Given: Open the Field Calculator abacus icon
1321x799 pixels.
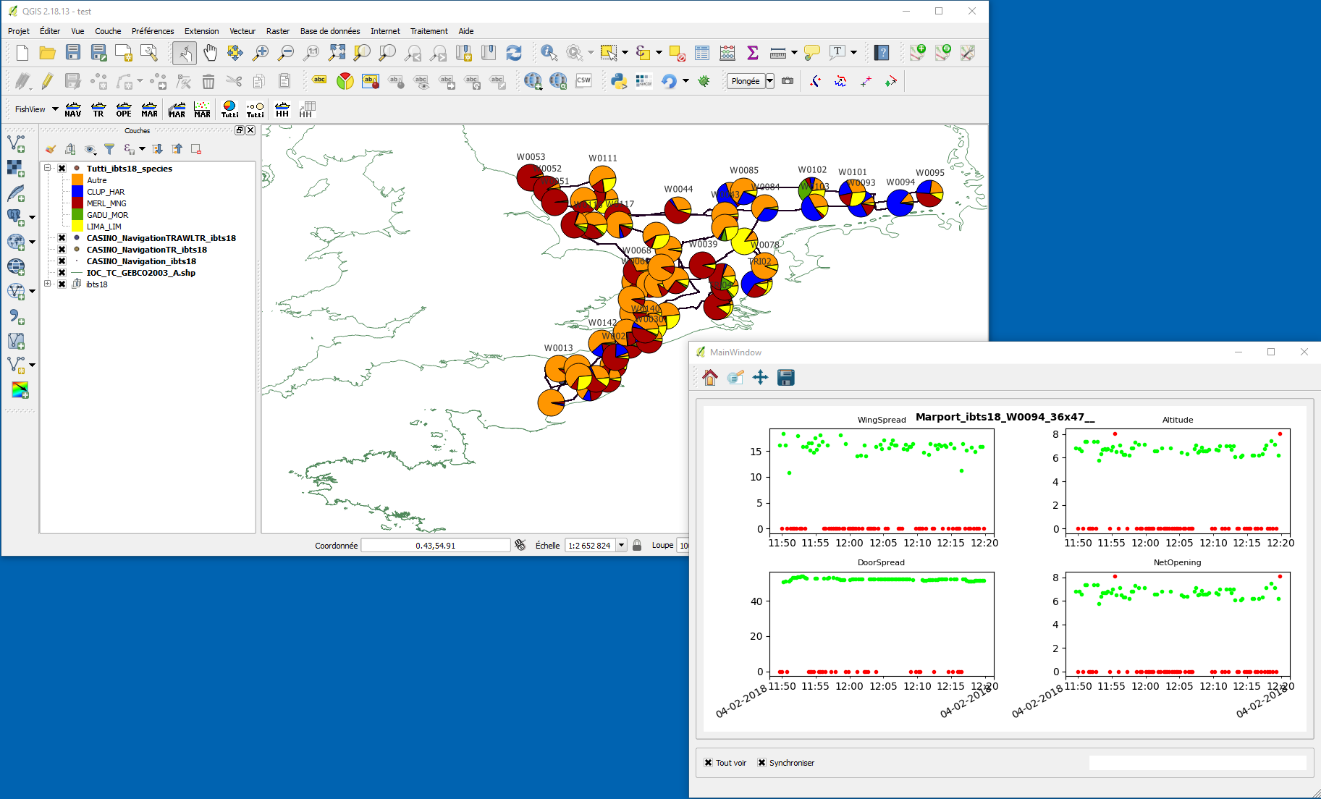Looking at the screenshot, I should pos(727,52).
